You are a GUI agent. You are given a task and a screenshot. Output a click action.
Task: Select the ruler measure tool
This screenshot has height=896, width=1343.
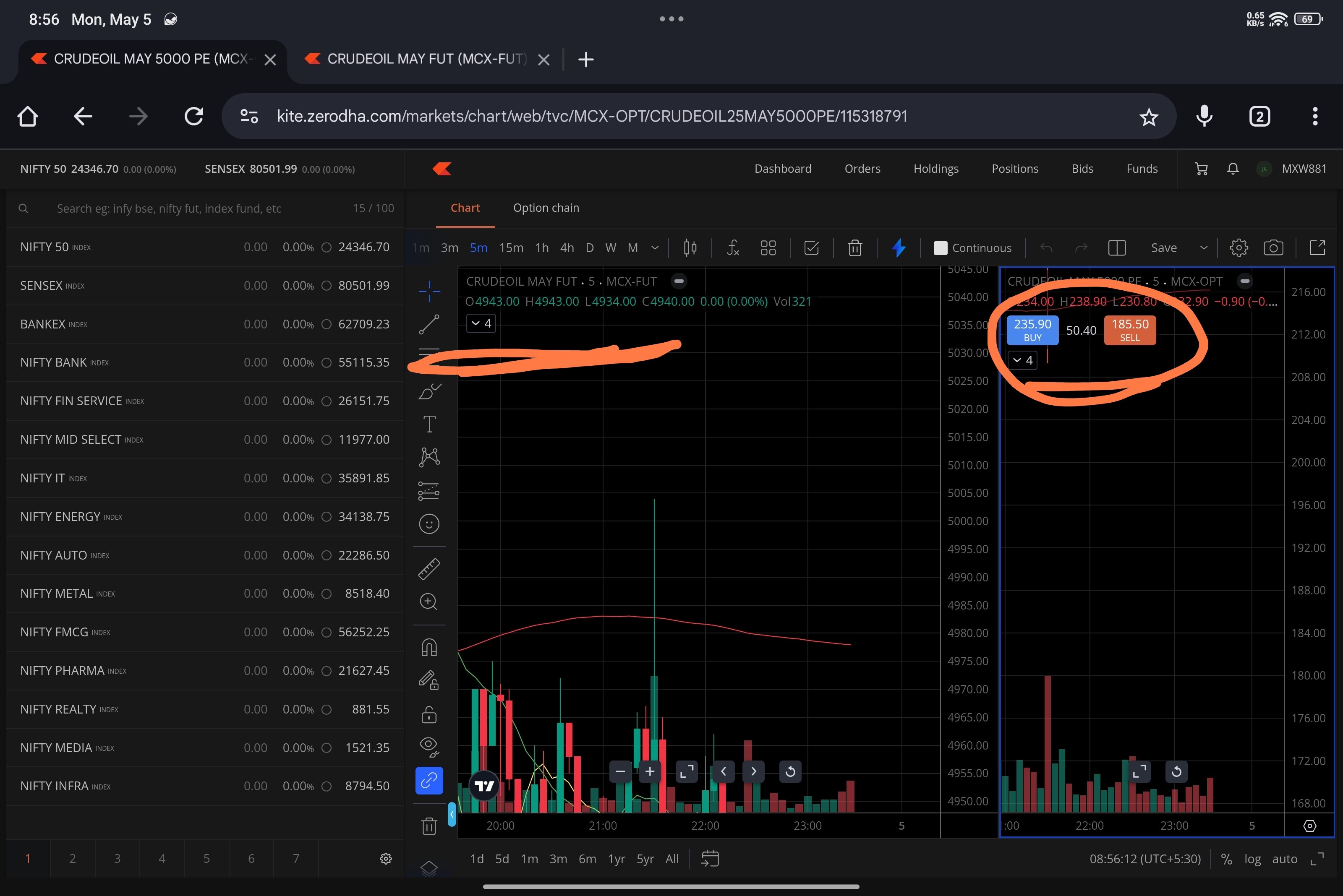[429, 568]
